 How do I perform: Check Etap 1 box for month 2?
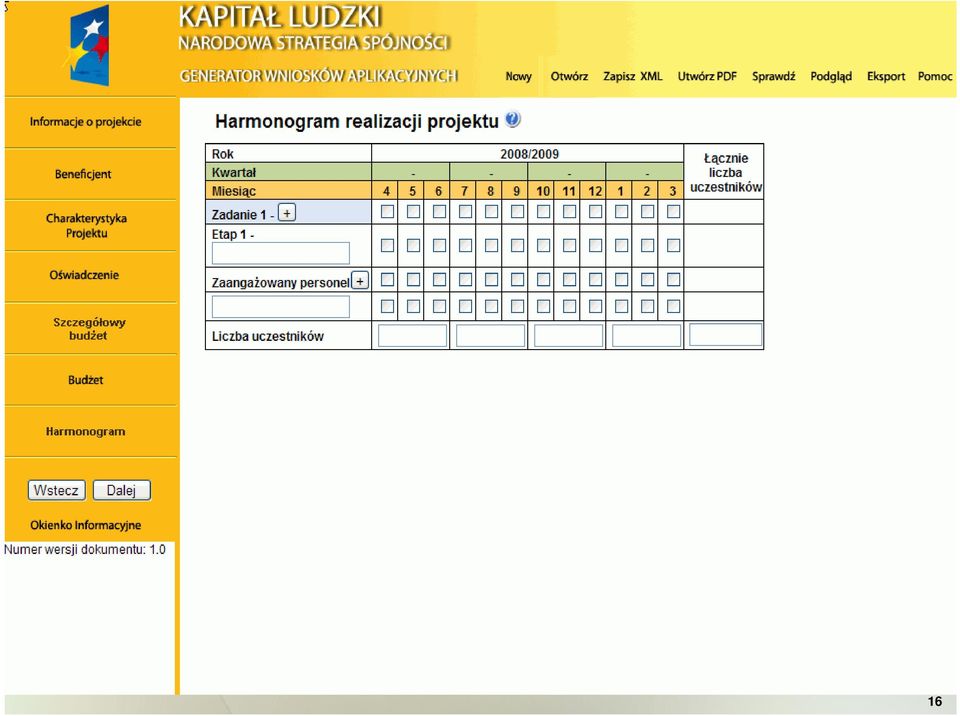click(x=647, y=246)
